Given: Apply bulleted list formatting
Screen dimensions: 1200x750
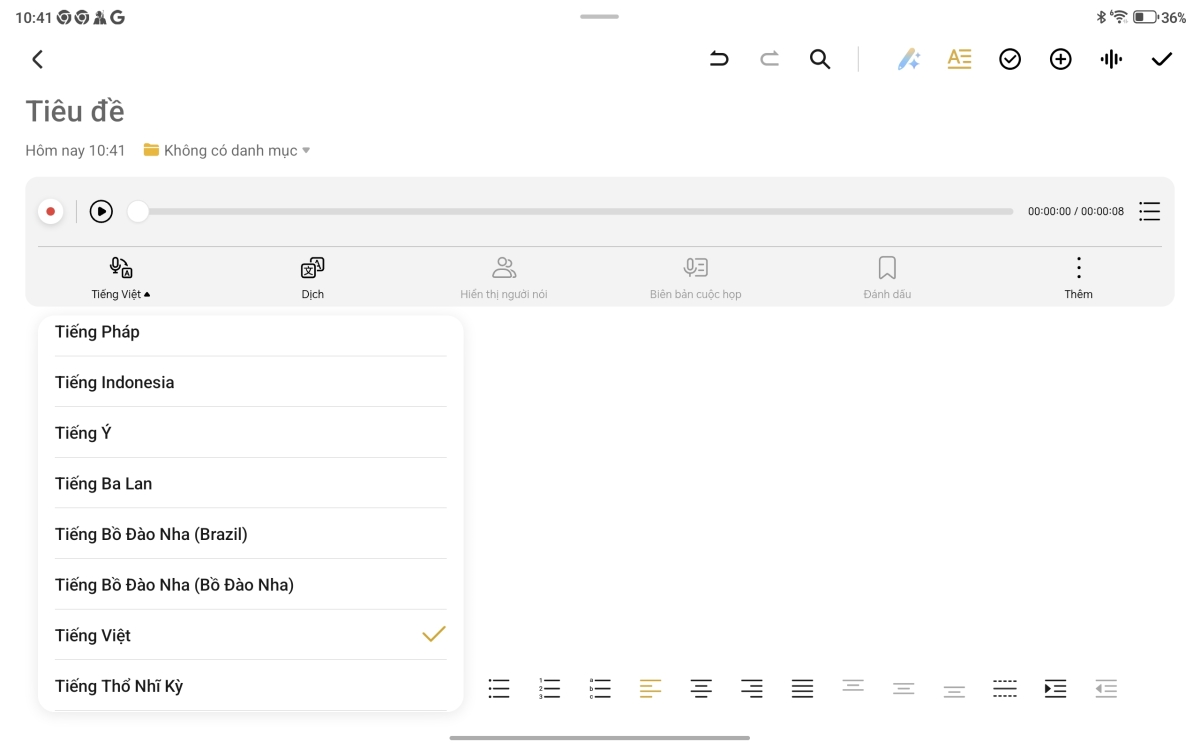Looking at the screenshot, I should pyautogui.click(x=499, y=689).
